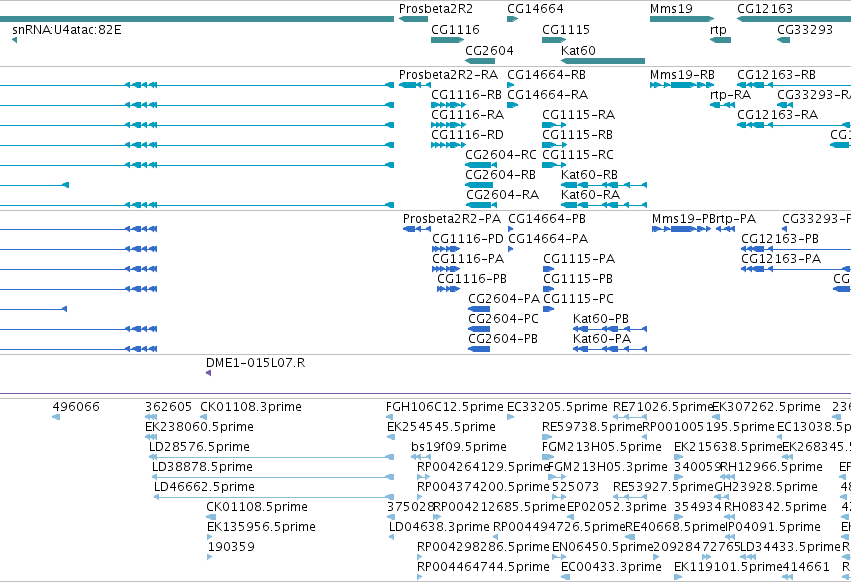Screen dimensions: 851x582
Task: Select protein label CG14664-PB
Action: click(x=547, y=218)
